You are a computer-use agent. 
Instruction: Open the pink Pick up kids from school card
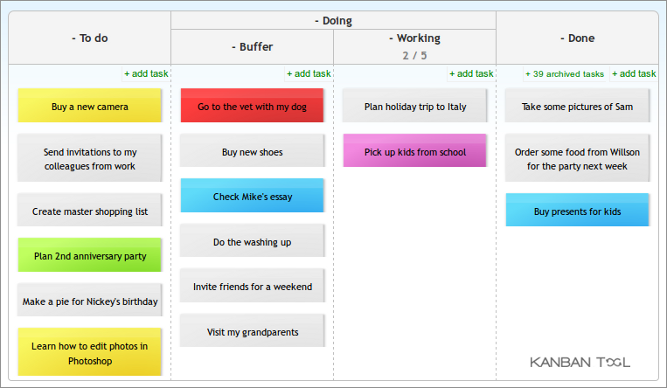click(415, 151)
